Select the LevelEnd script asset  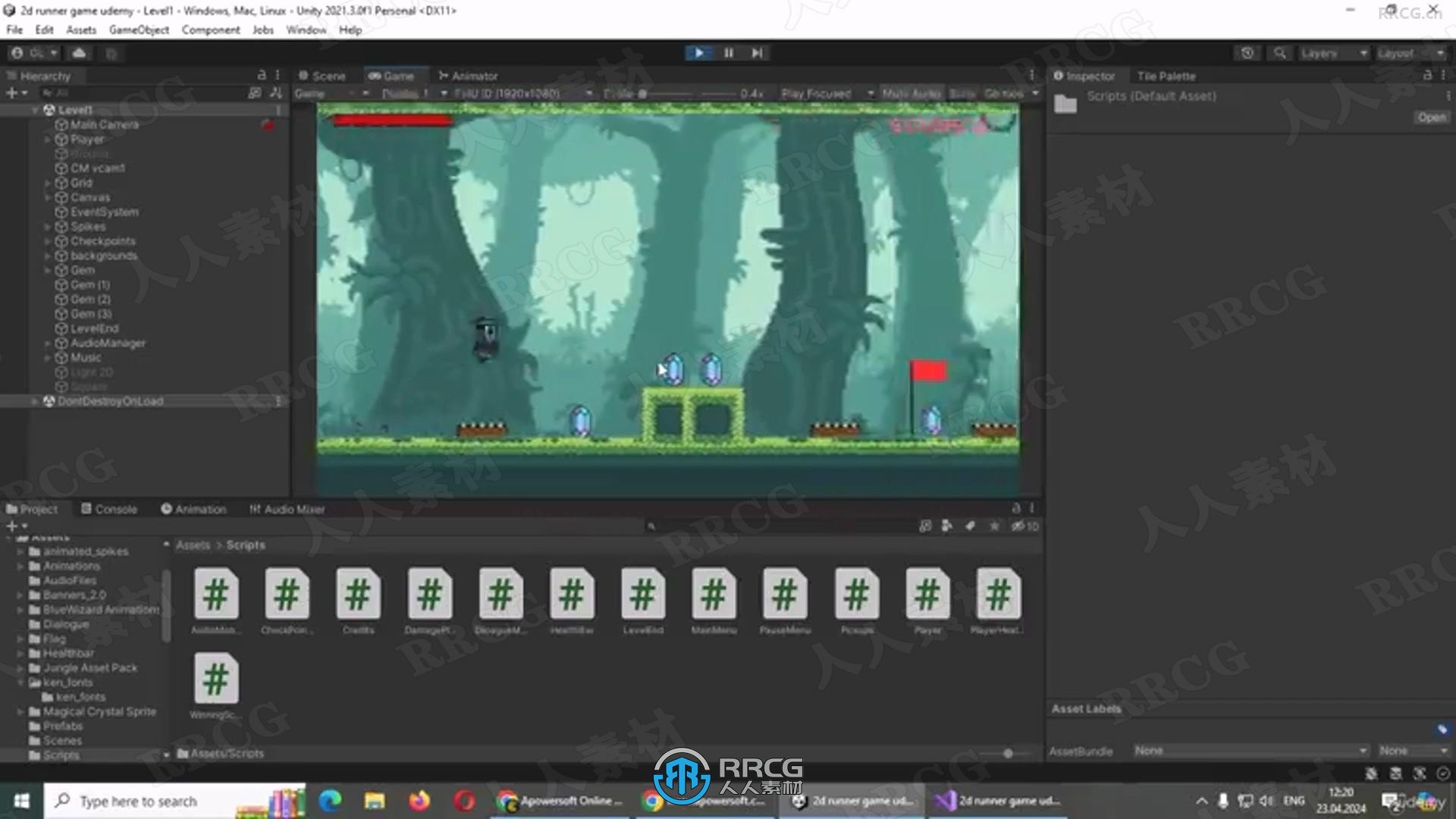[643, 601]
